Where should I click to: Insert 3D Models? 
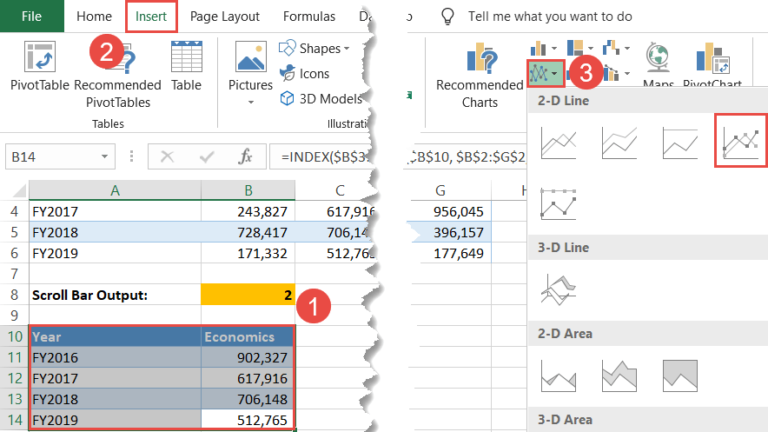point(321,99)
